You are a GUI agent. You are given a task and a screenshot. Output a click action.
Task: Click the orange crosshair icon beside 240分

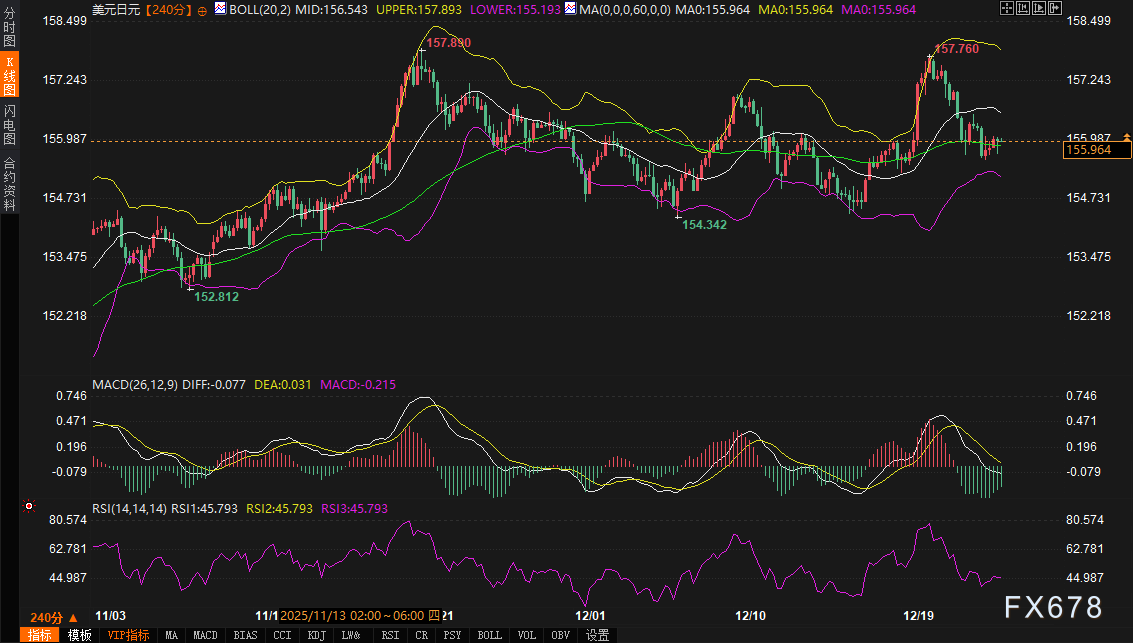(x=204, y=9)
